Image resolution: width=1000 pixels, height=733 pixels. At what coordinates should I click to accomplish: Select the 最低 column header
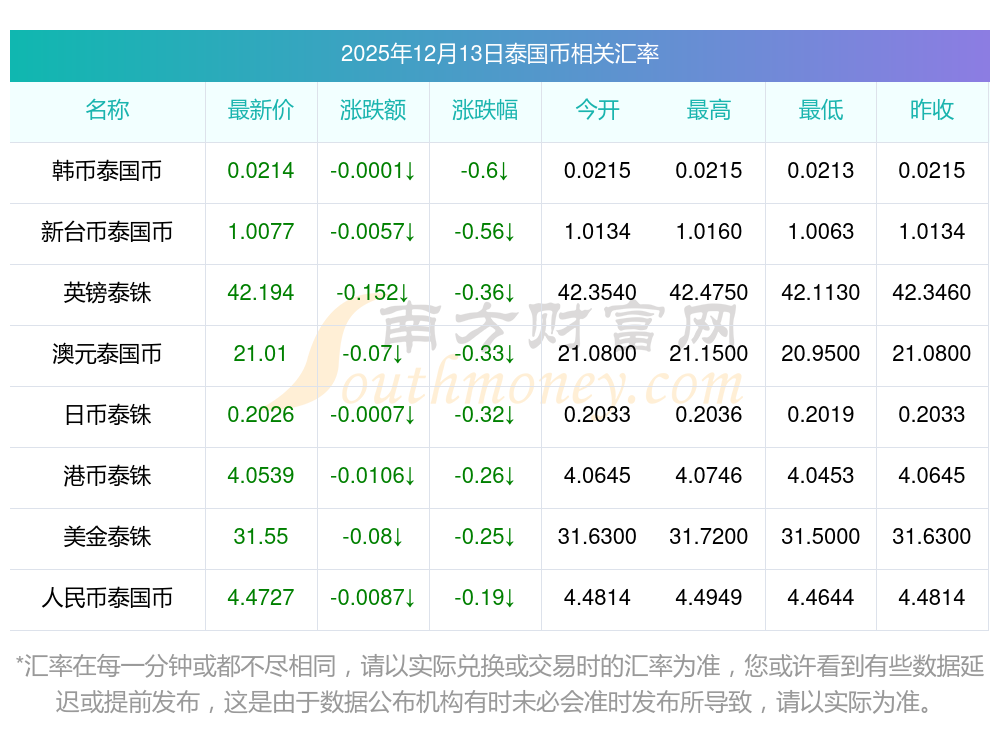point(821,110)
